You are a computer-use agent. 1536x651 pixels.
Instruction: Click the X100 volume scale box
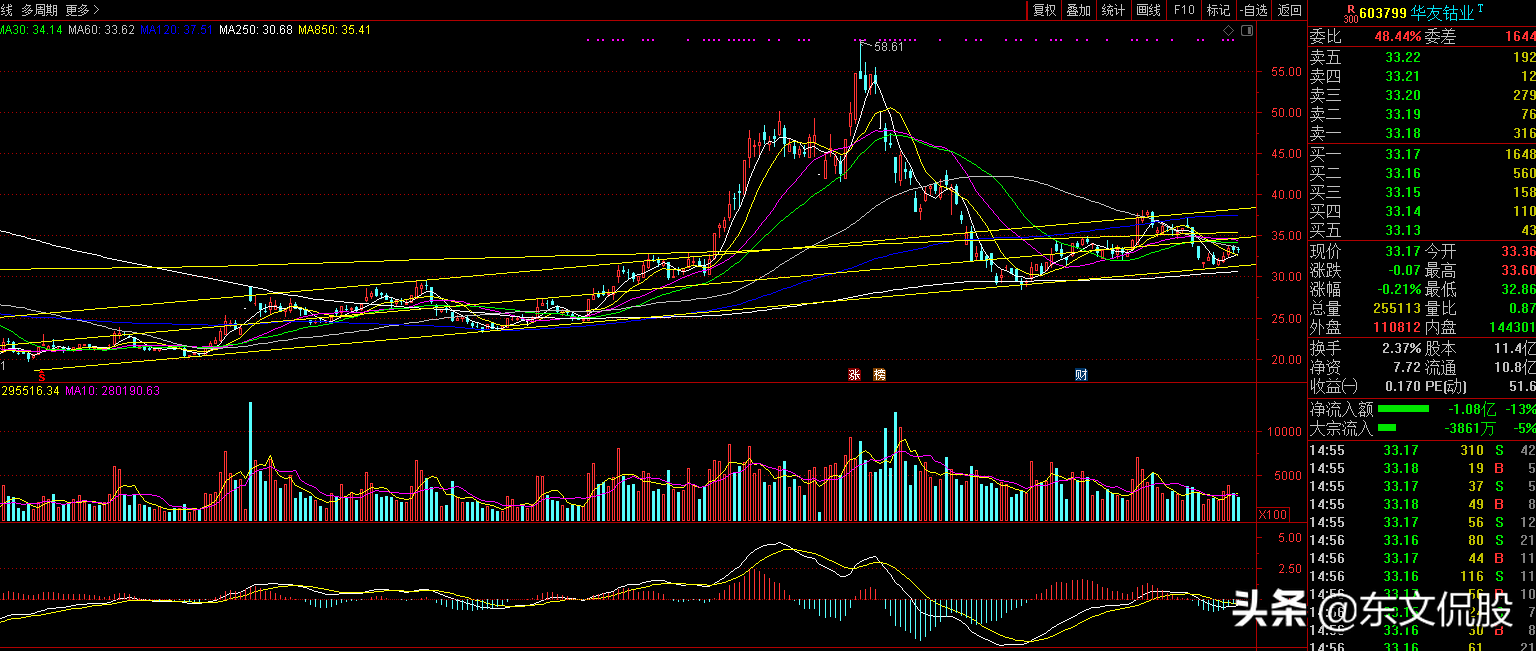[1272, 514]
